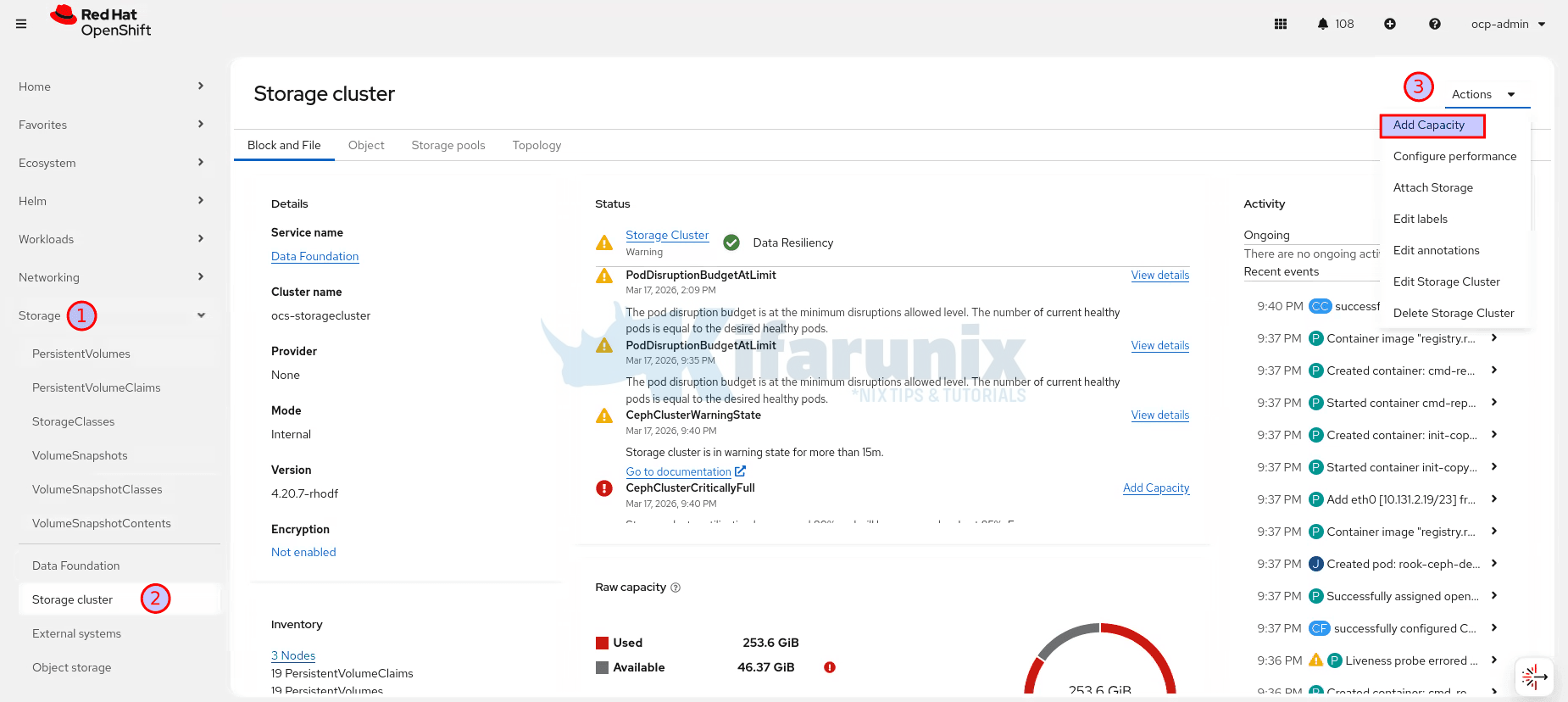Open External systems in the sidebar

point(119,633)
